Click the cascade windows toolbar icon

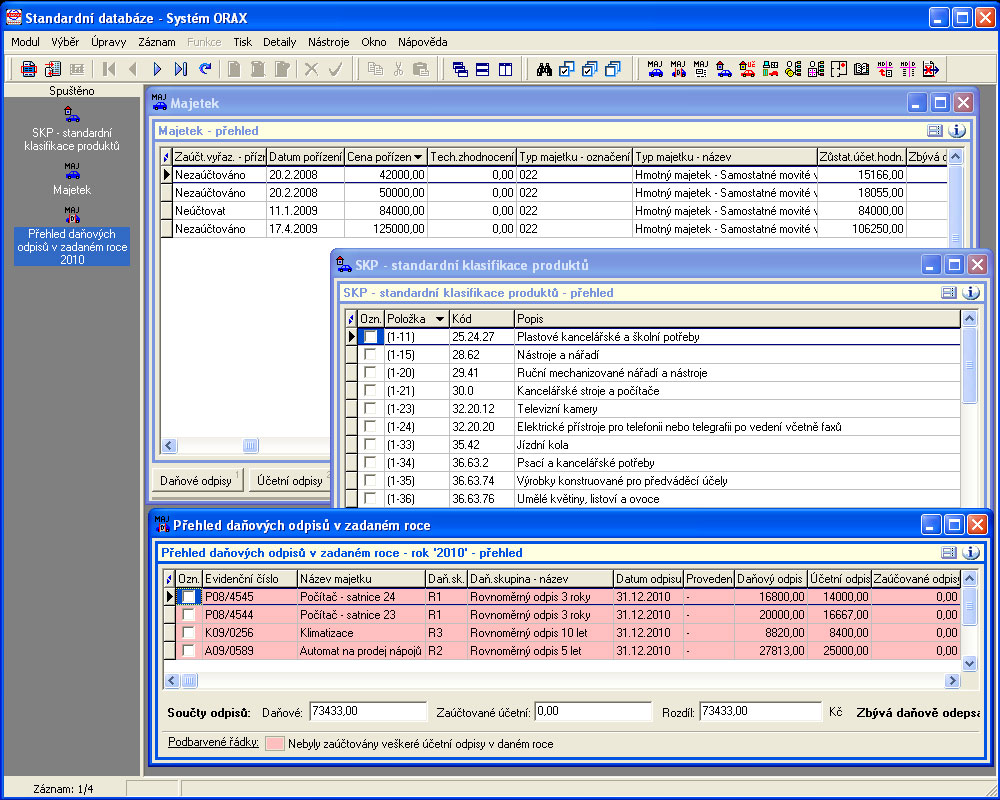click(x=460, y=69)
